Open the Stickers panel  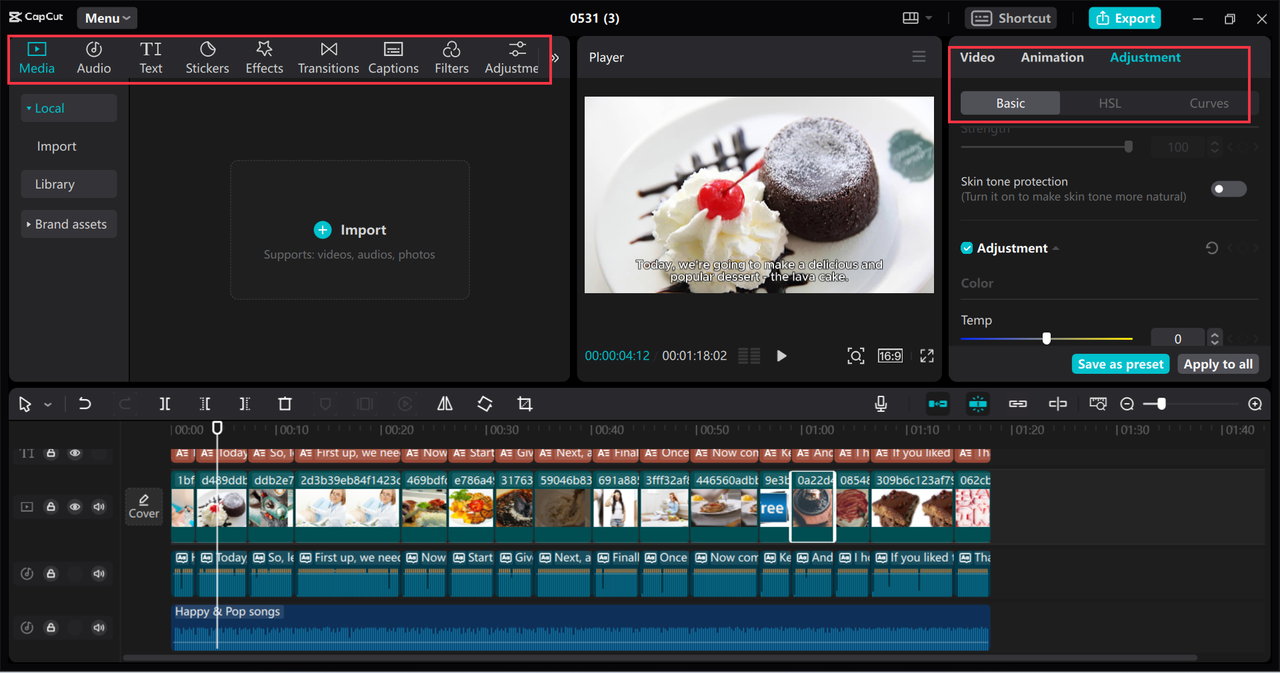(207, 58)
